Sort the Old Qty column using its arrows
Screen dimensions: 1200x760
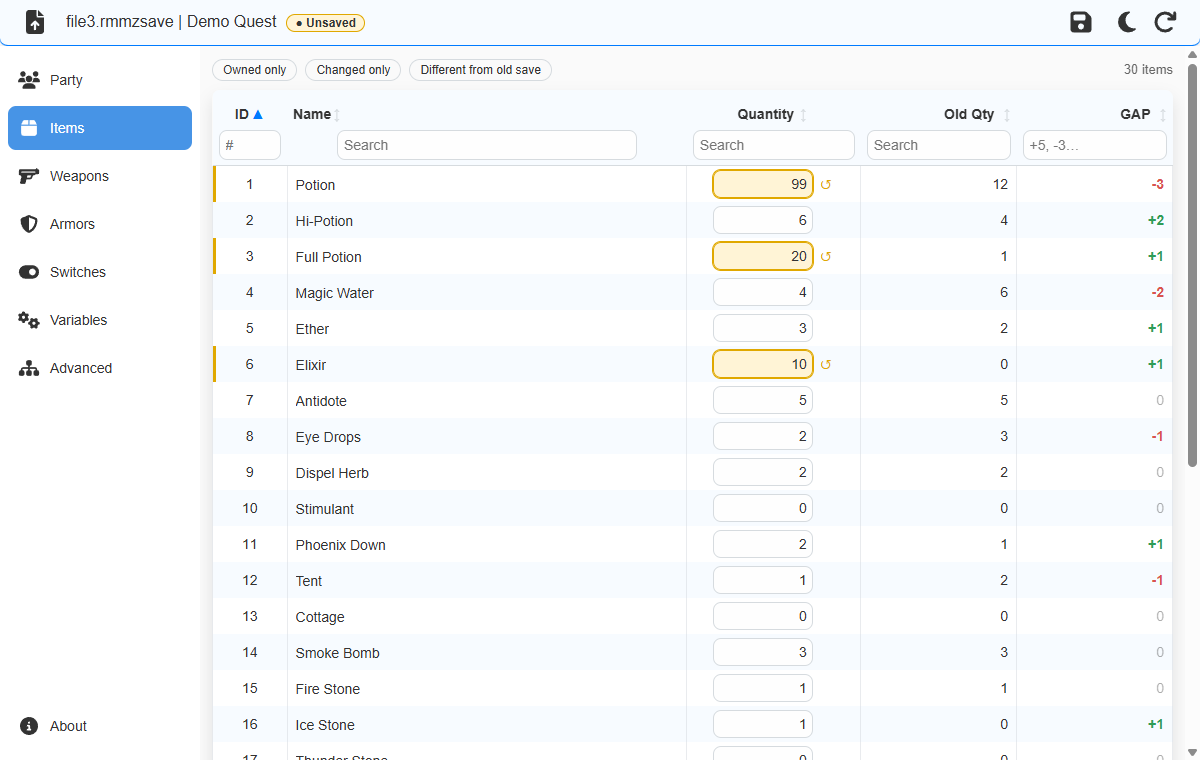(x=1007, y=115)
